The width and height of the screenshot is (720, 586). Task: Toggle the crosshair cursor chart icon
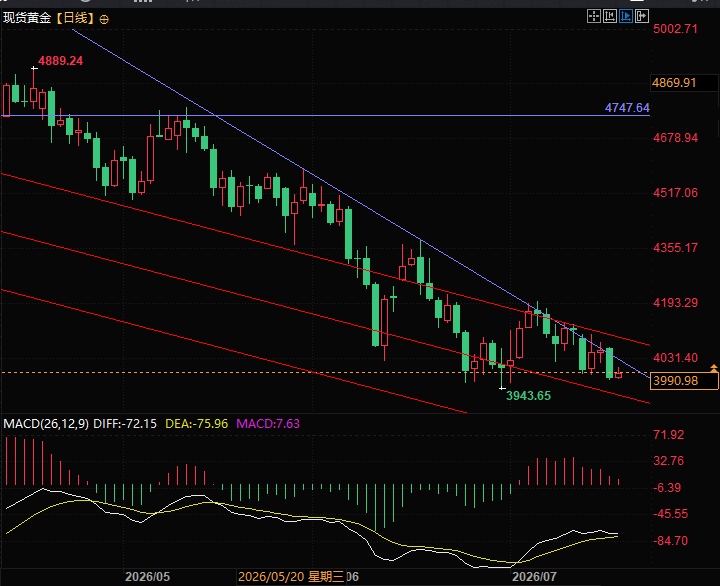pyautogui.click(x=594, y=17)
